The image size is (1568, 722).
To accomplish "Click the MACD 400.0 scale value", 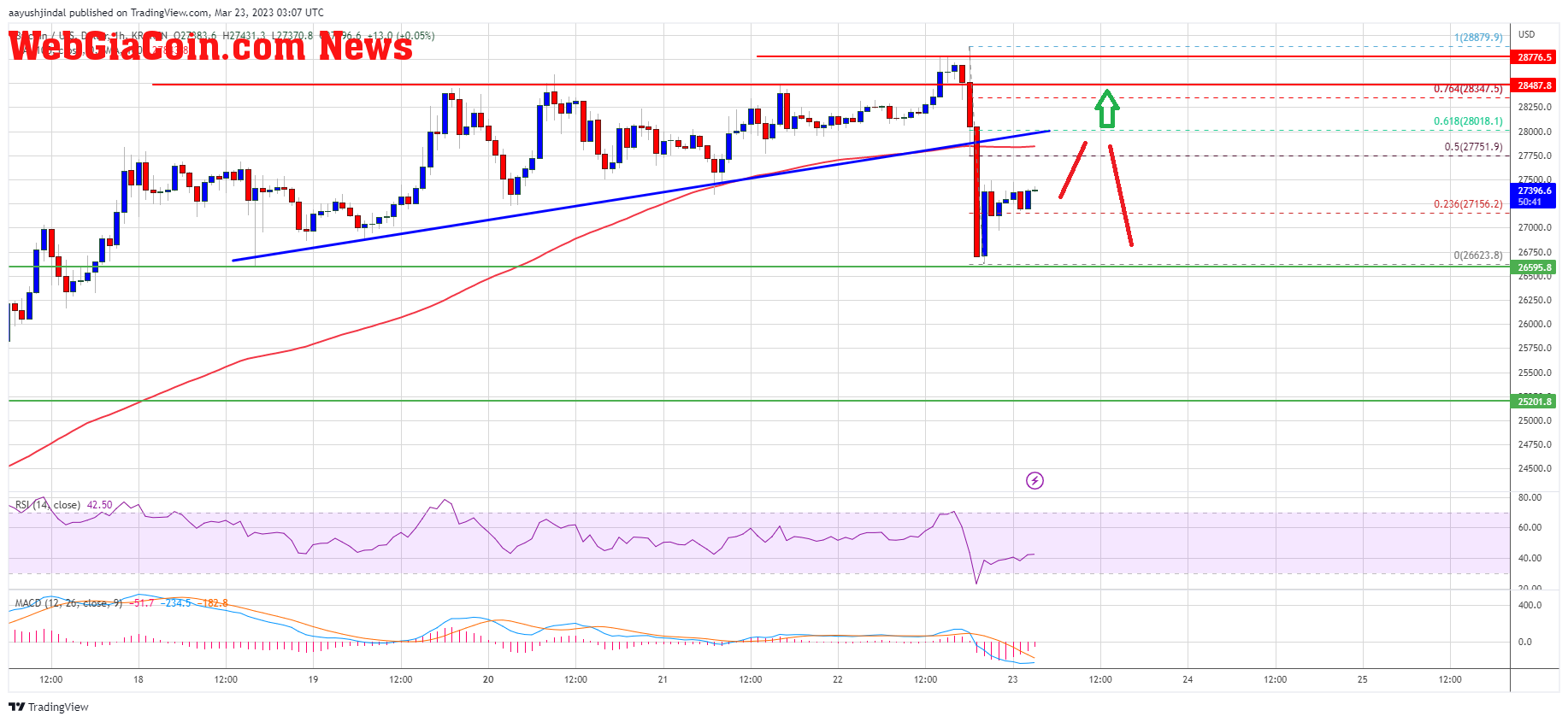I will [x=1530, y=605].
